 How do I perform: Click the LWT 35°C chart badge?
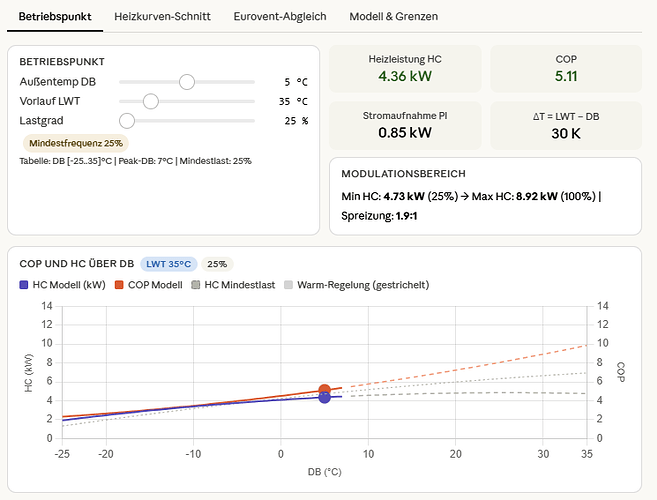point(168,264)
